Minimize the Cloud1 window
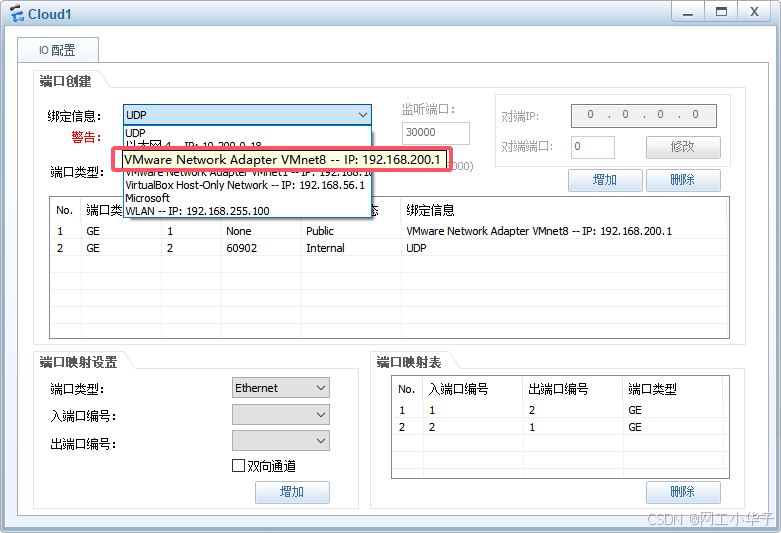781x533 pixels. 688,12
